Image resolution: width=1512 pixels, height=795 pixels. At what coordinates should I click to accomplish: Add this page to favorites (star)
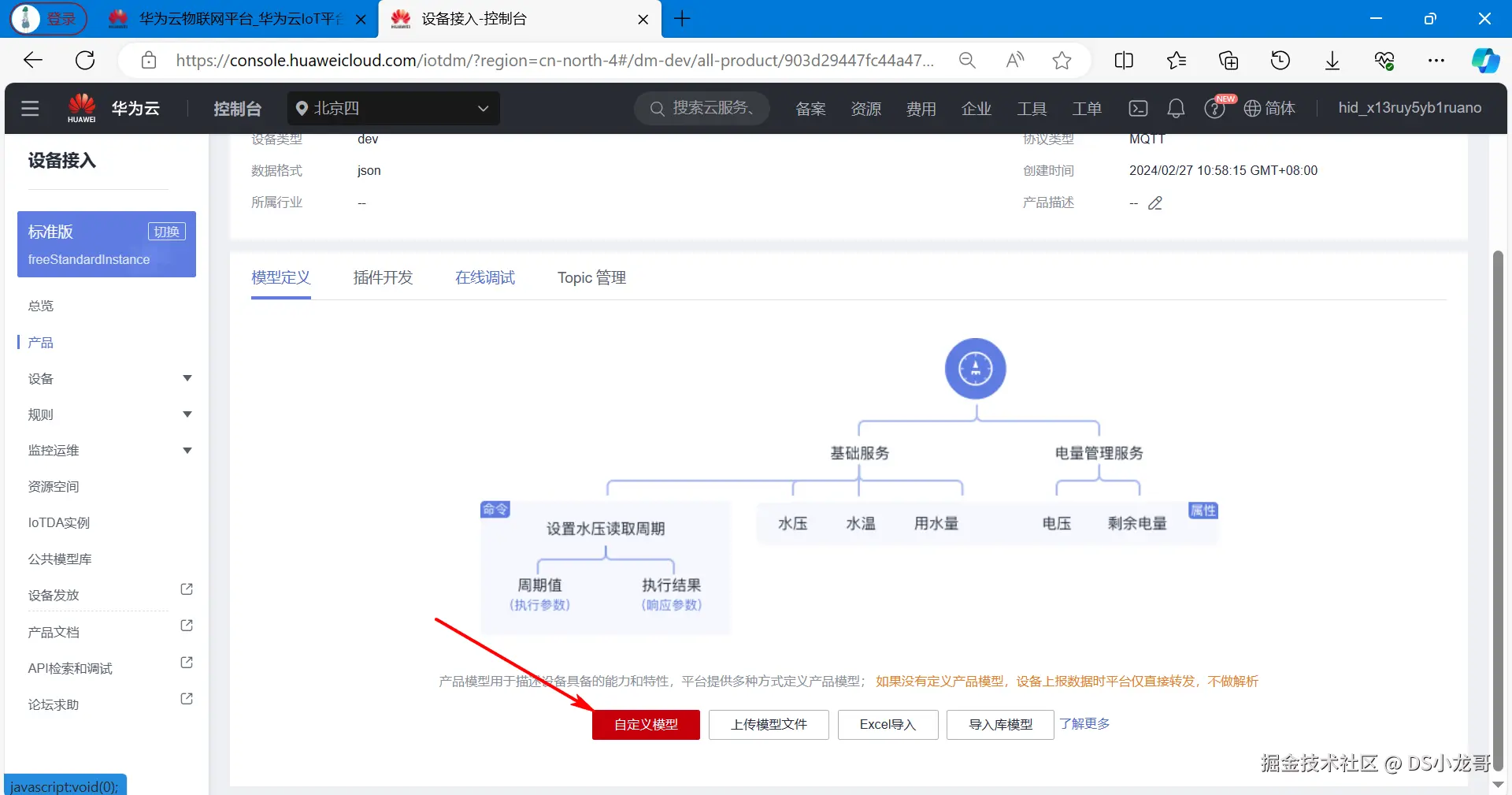(x=1062, y=60)
